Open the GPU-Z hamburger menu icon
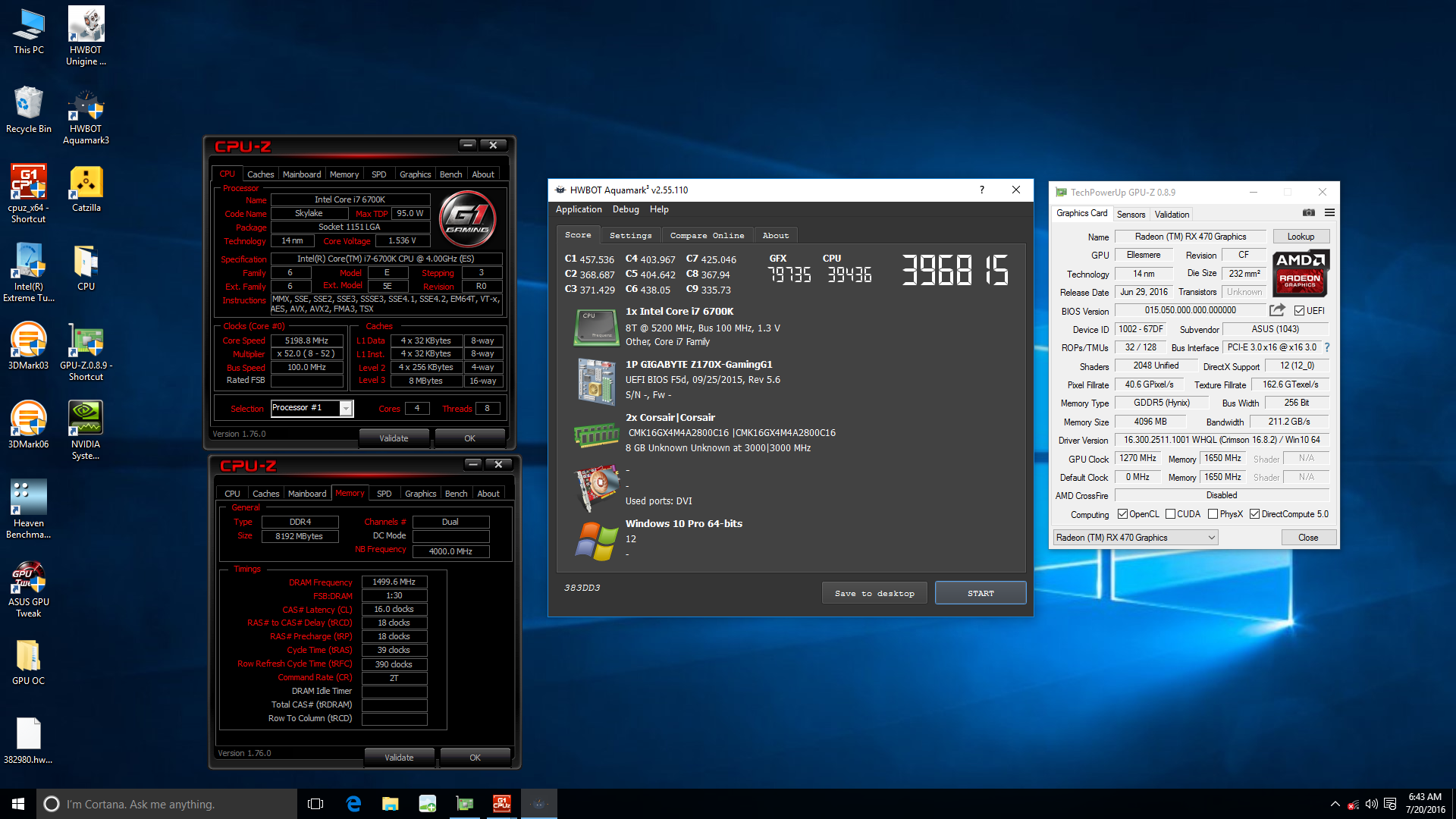 coord(1329,213)
